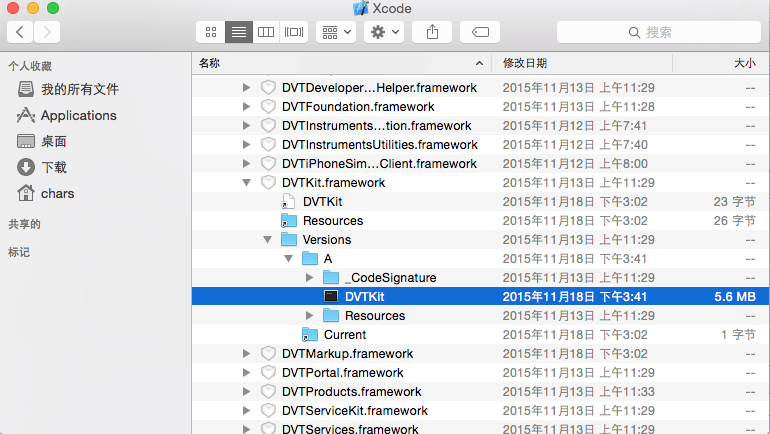This screenshot has width=770, height=434.
Task: Open 下载 in the sidebar
Action: click(x=42, y=167)
